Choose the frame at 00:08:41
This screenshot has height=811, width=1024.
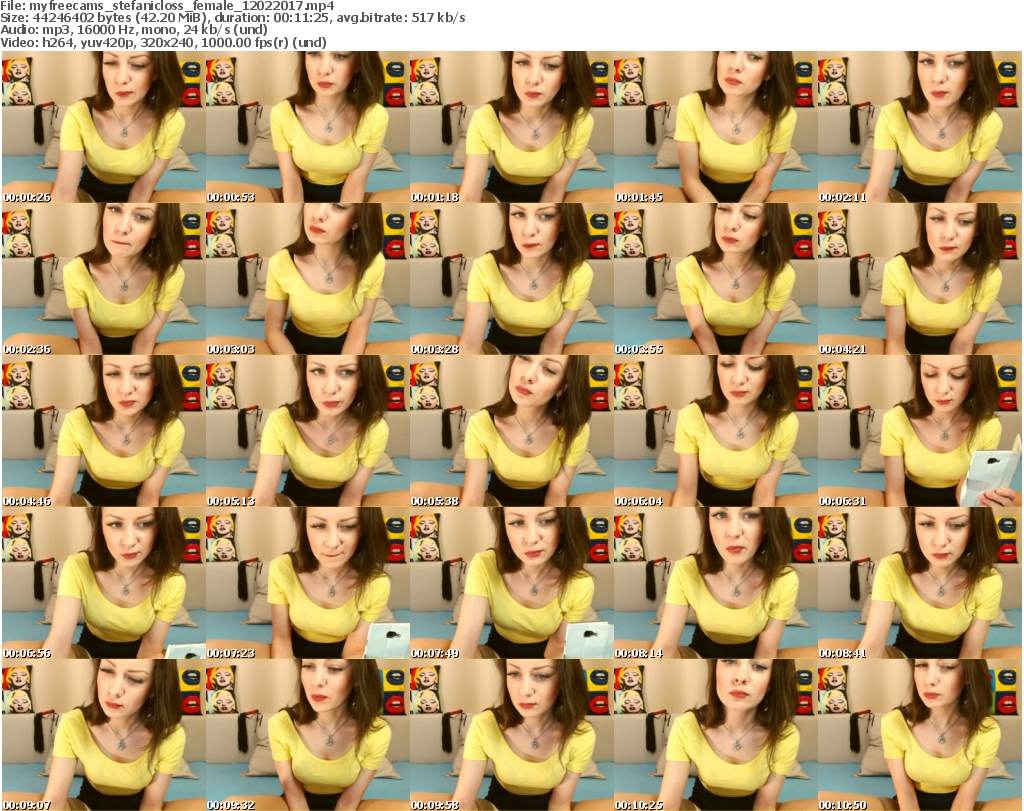click(x=920, y=583)
